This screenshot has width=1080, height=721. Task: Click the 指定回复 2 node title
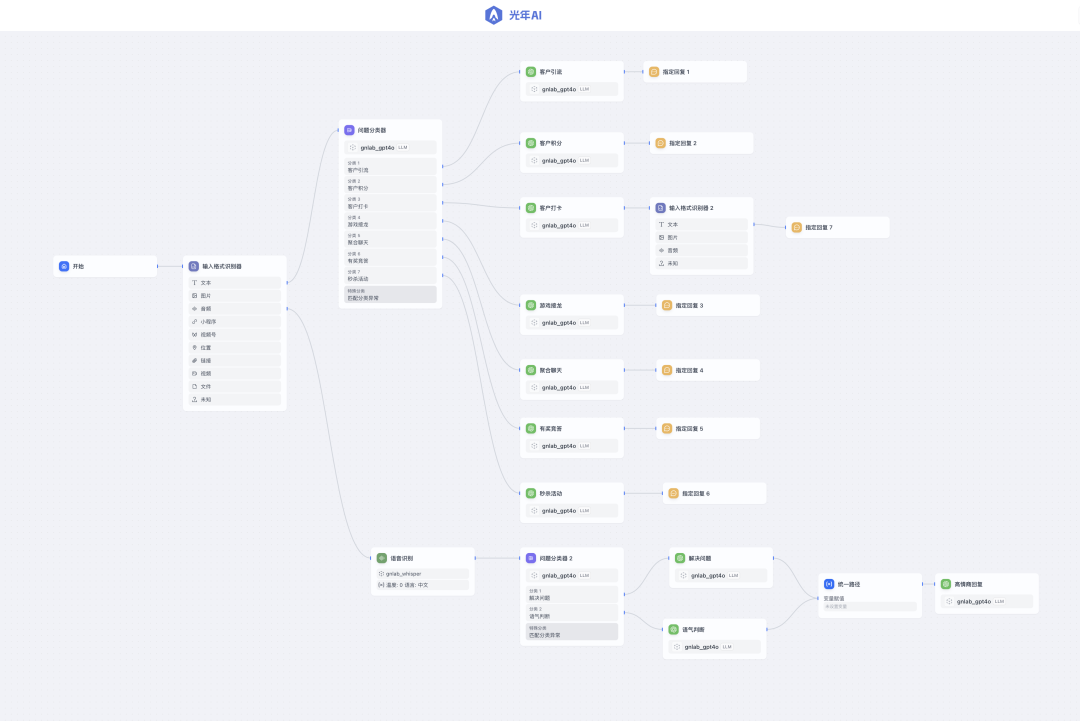click(683, 143)
